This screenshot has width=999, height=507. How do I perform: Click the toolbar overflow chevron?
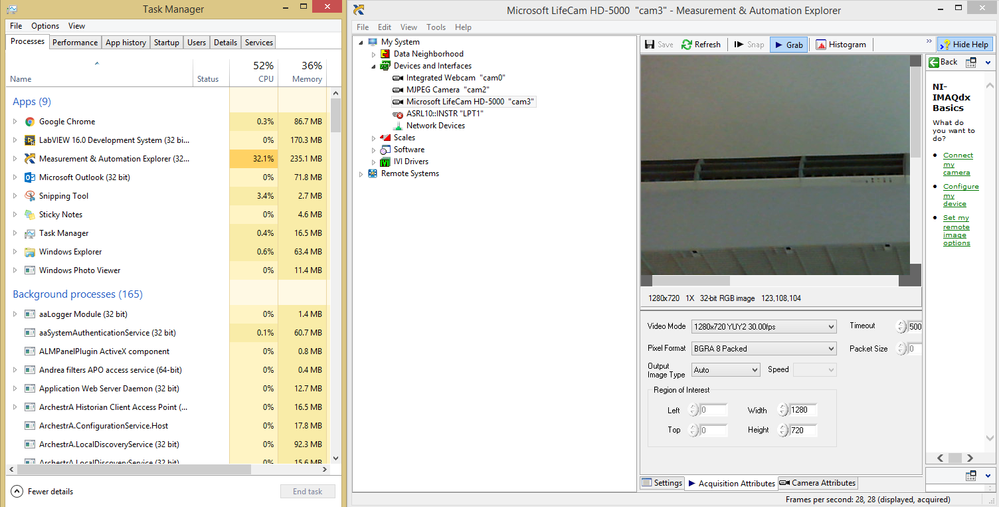[928, 43]
